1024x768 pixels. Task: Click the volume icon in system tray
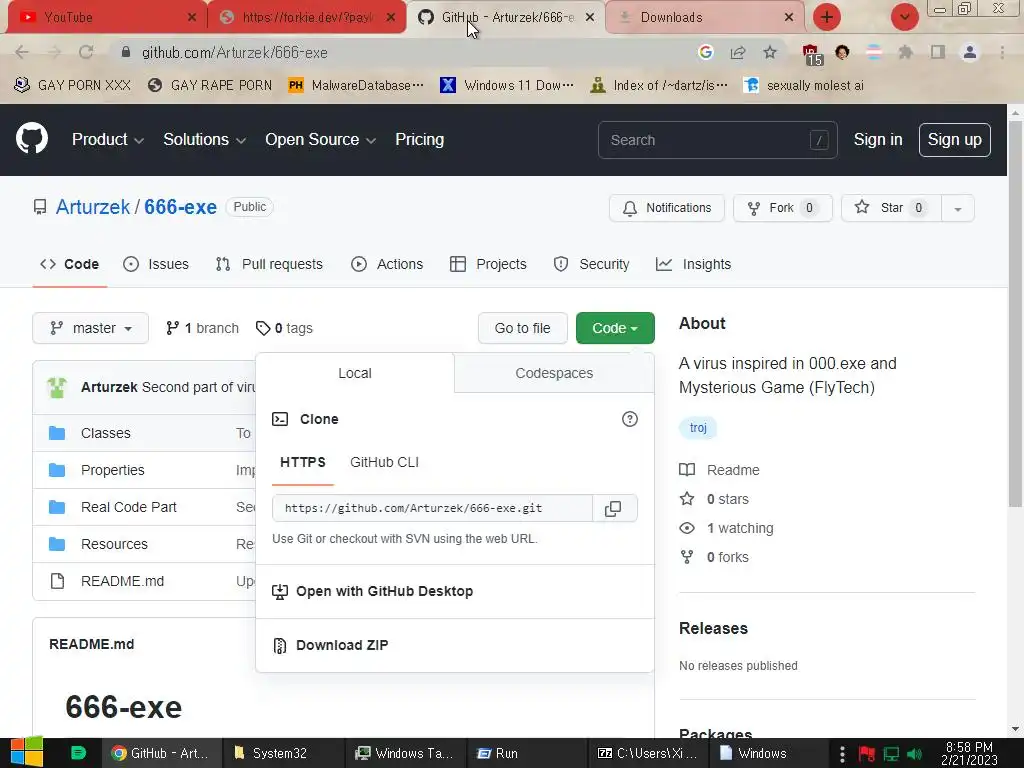click(x=915, y=754)
